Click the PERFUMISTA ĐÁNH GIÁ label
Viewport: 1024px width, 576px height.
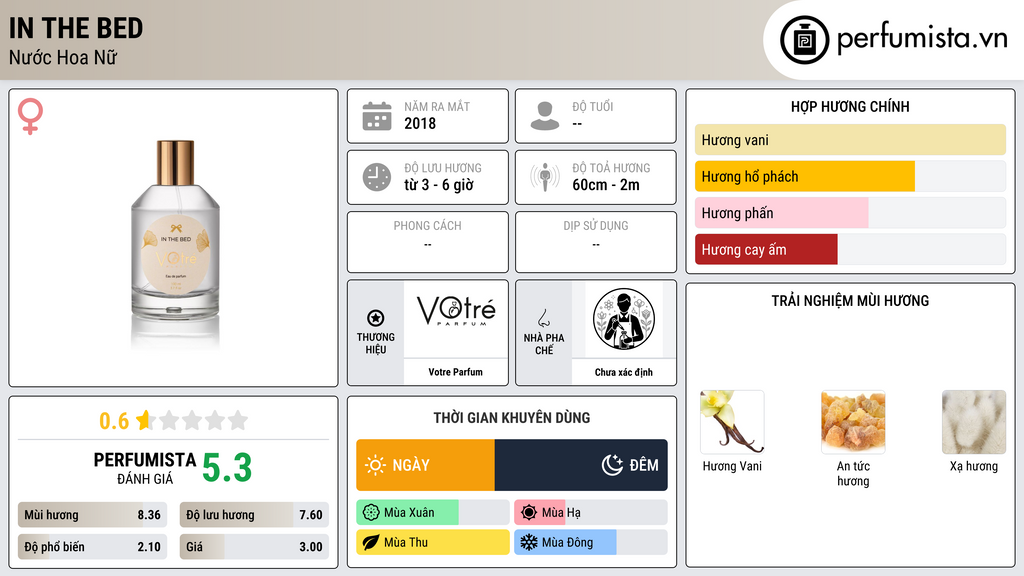point(145,468)
